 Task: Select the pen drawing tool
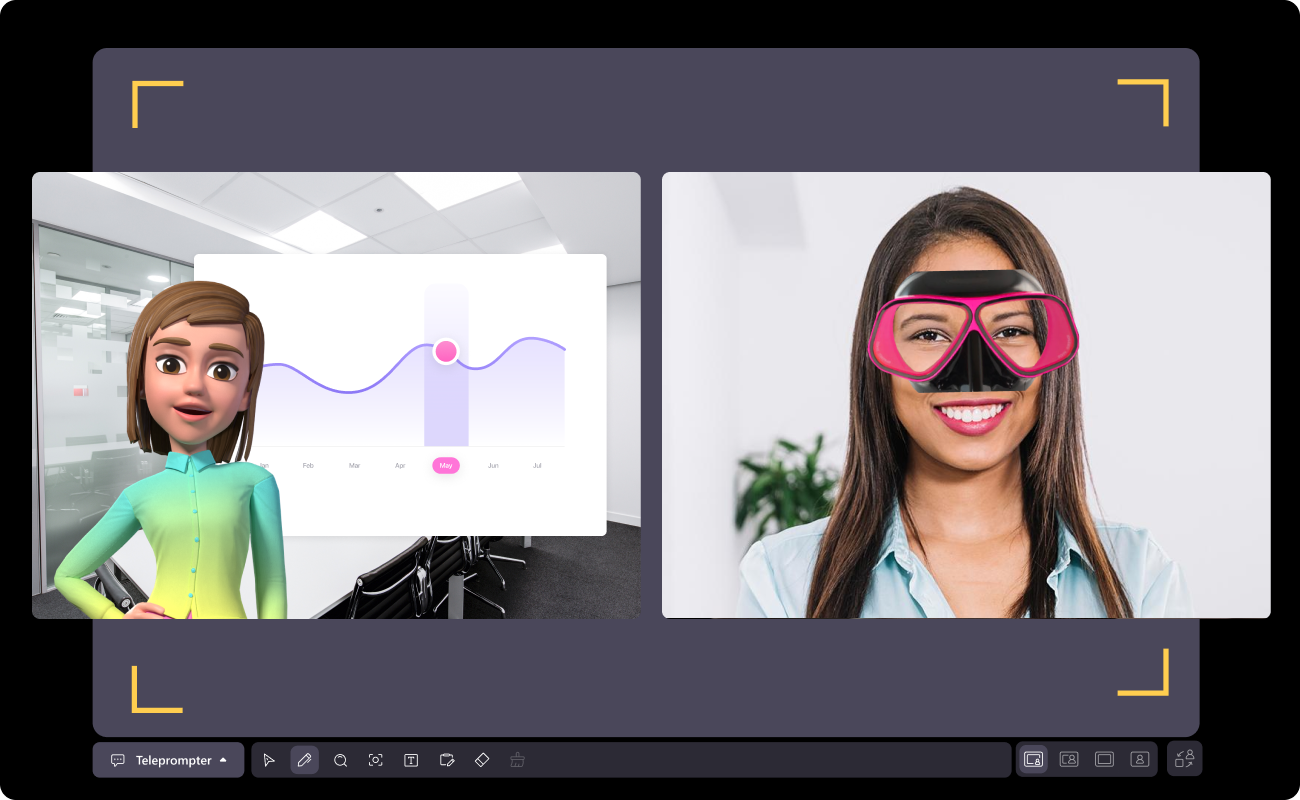click(x=305, y=760)
